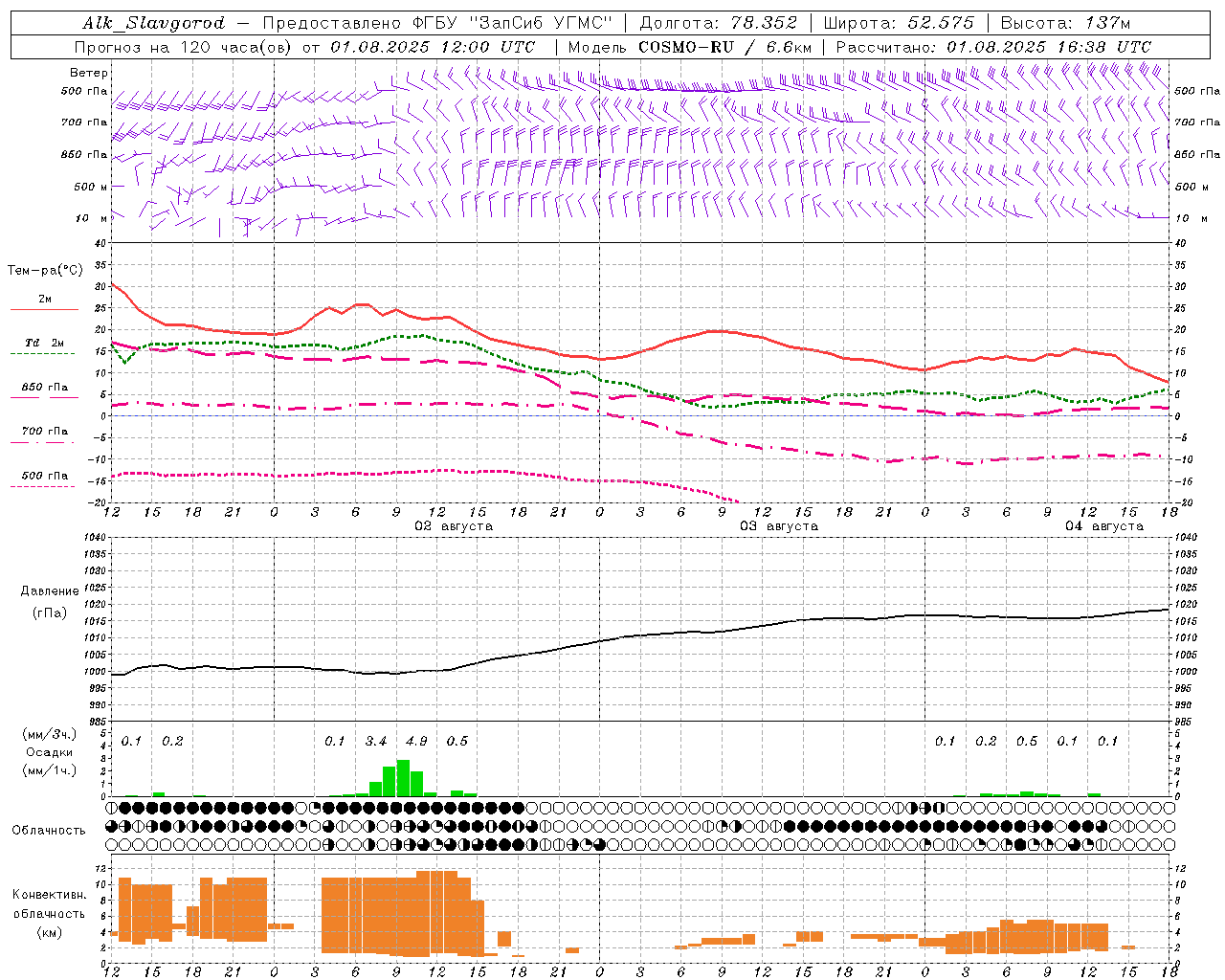This screenshot has height=980, width=1225.
Task: Click the 10 м wind level label on left
Action: pyautogui.click(x=92, y=218)
